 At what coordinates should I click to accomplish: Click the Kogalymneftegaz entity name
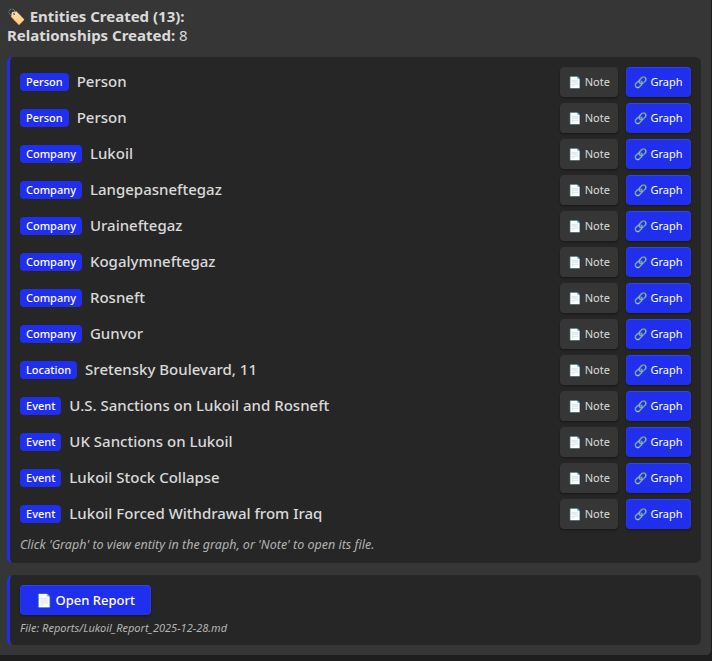click(153, 262)
